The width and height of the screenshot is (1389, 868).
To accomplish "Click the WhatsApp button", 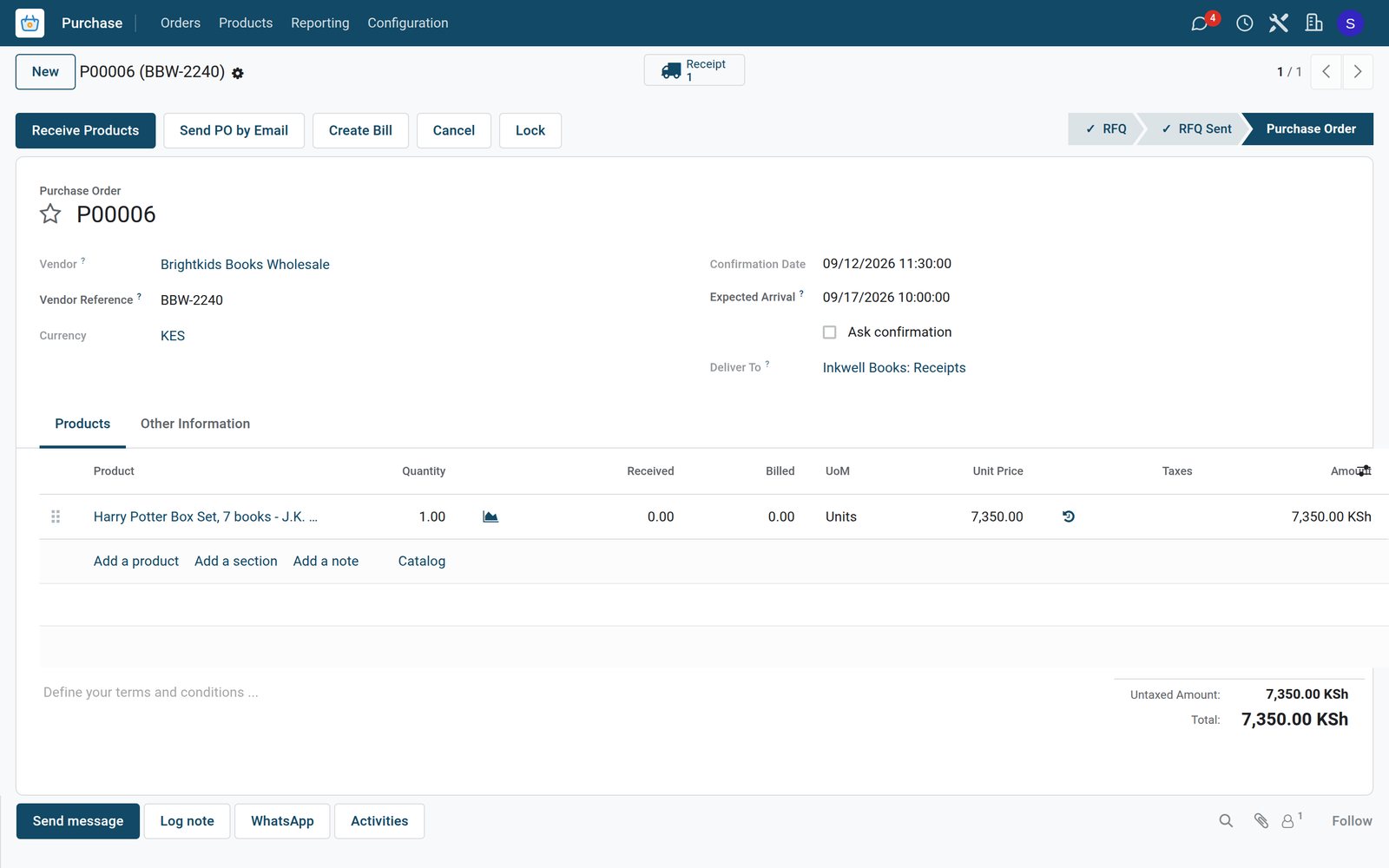I will (x=282, y=821).
